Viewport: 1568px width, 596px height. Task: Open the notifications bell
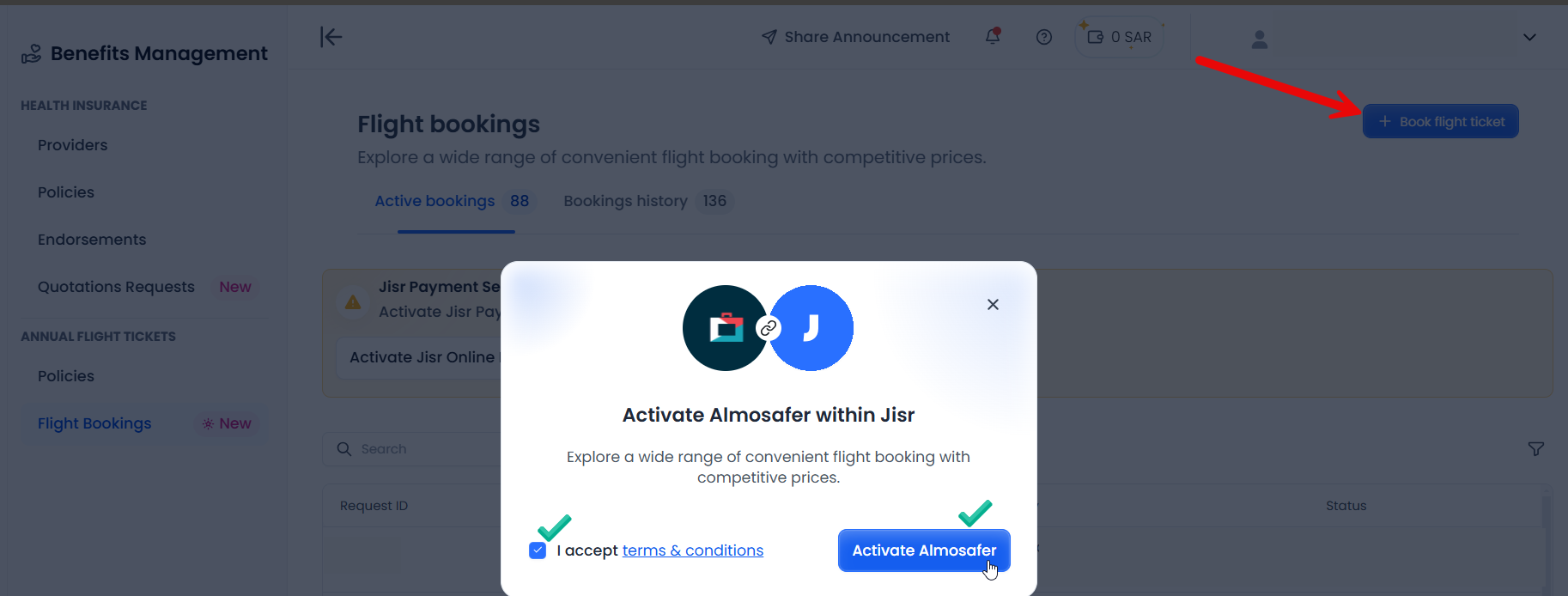coord(993,37)
